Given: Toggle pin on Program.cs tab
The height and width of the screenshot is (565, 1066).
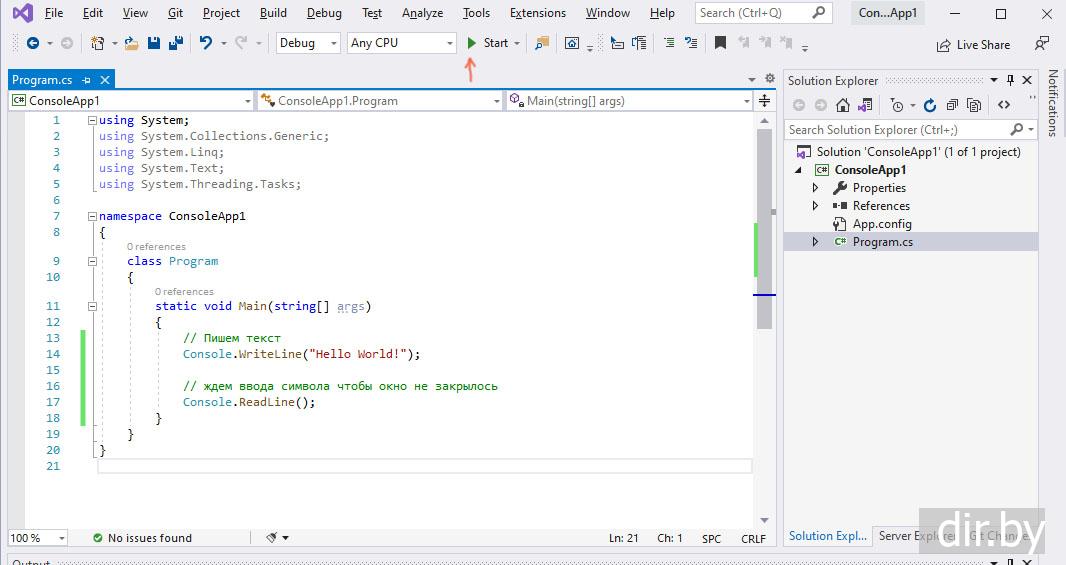Looking at the screenshot, I should [x=87, y=80].
